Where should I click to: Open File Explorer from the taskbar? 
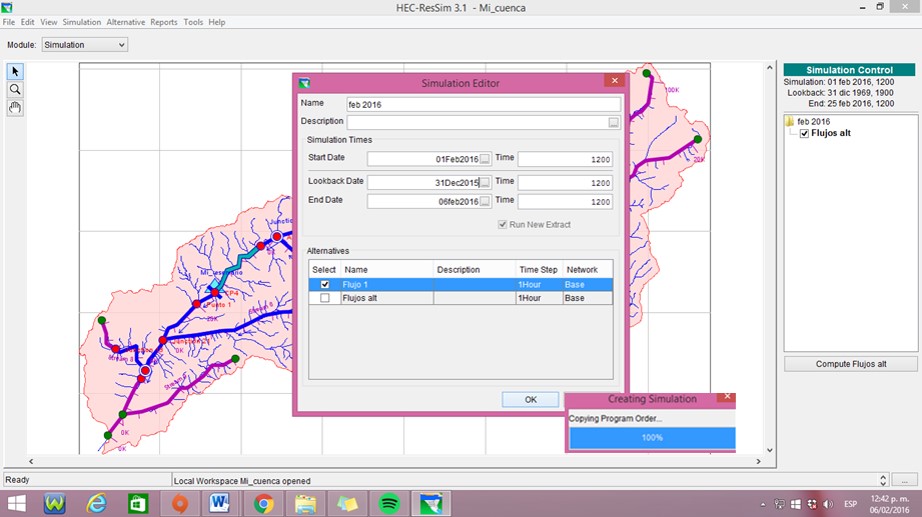pos(305,503)
